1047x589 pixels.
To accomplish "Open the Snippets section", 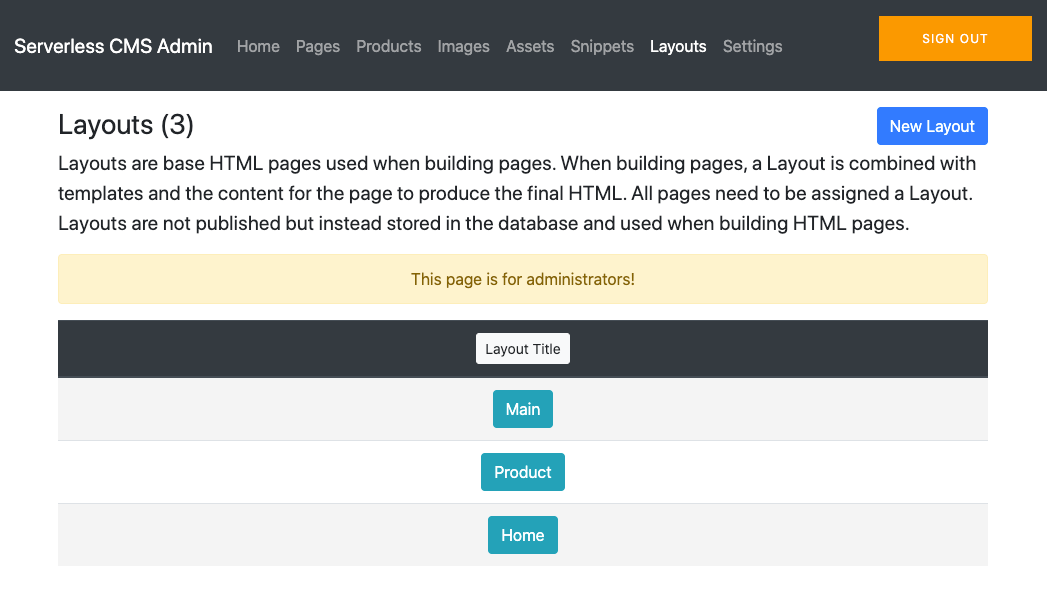I will point(602,46).
